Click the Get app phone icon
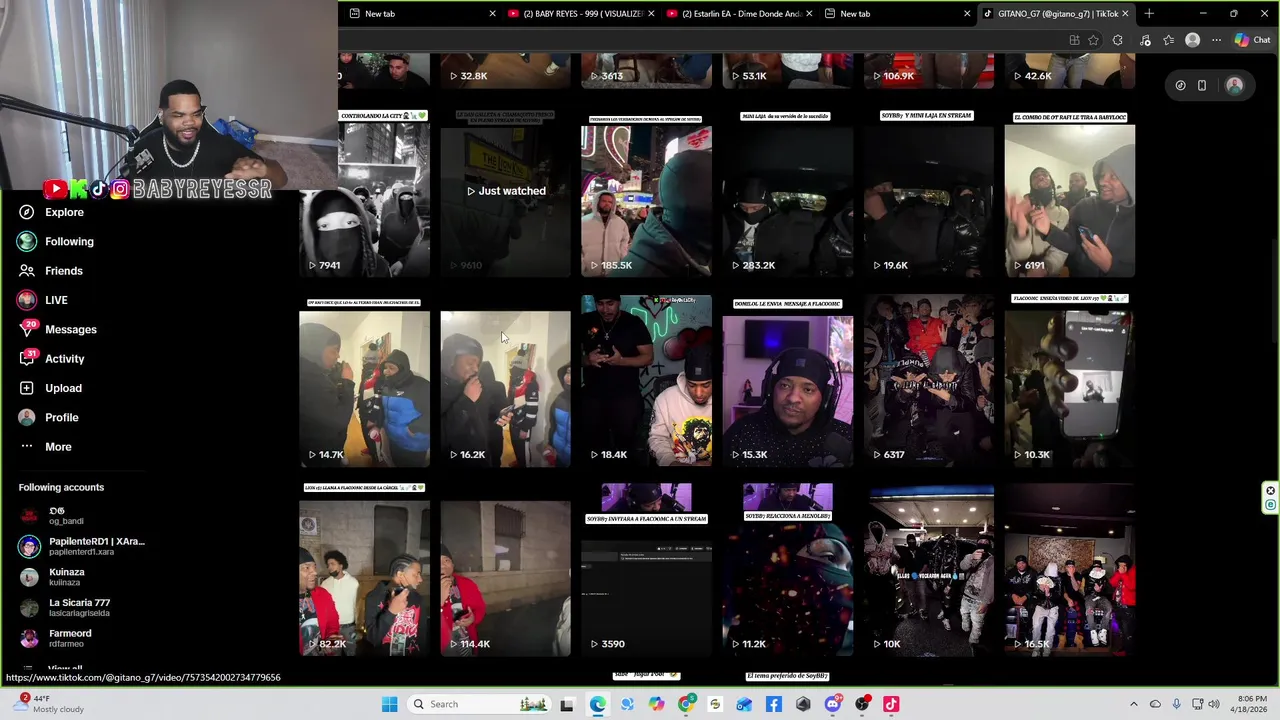The width and height of the screenshot is (1280, 720). point(1202,86)
